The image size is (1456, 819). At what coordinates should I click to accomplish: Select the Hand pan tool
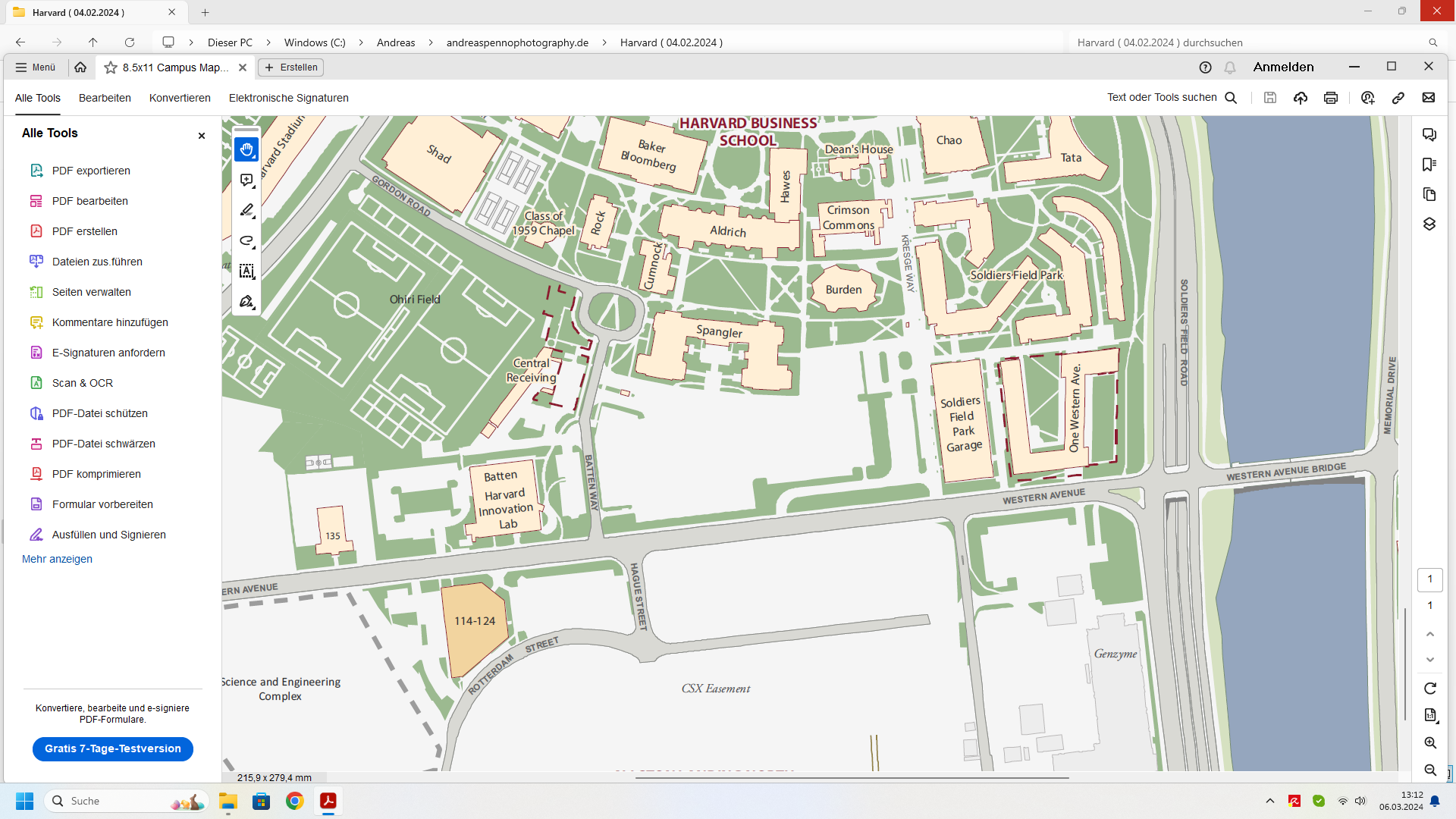246,150
